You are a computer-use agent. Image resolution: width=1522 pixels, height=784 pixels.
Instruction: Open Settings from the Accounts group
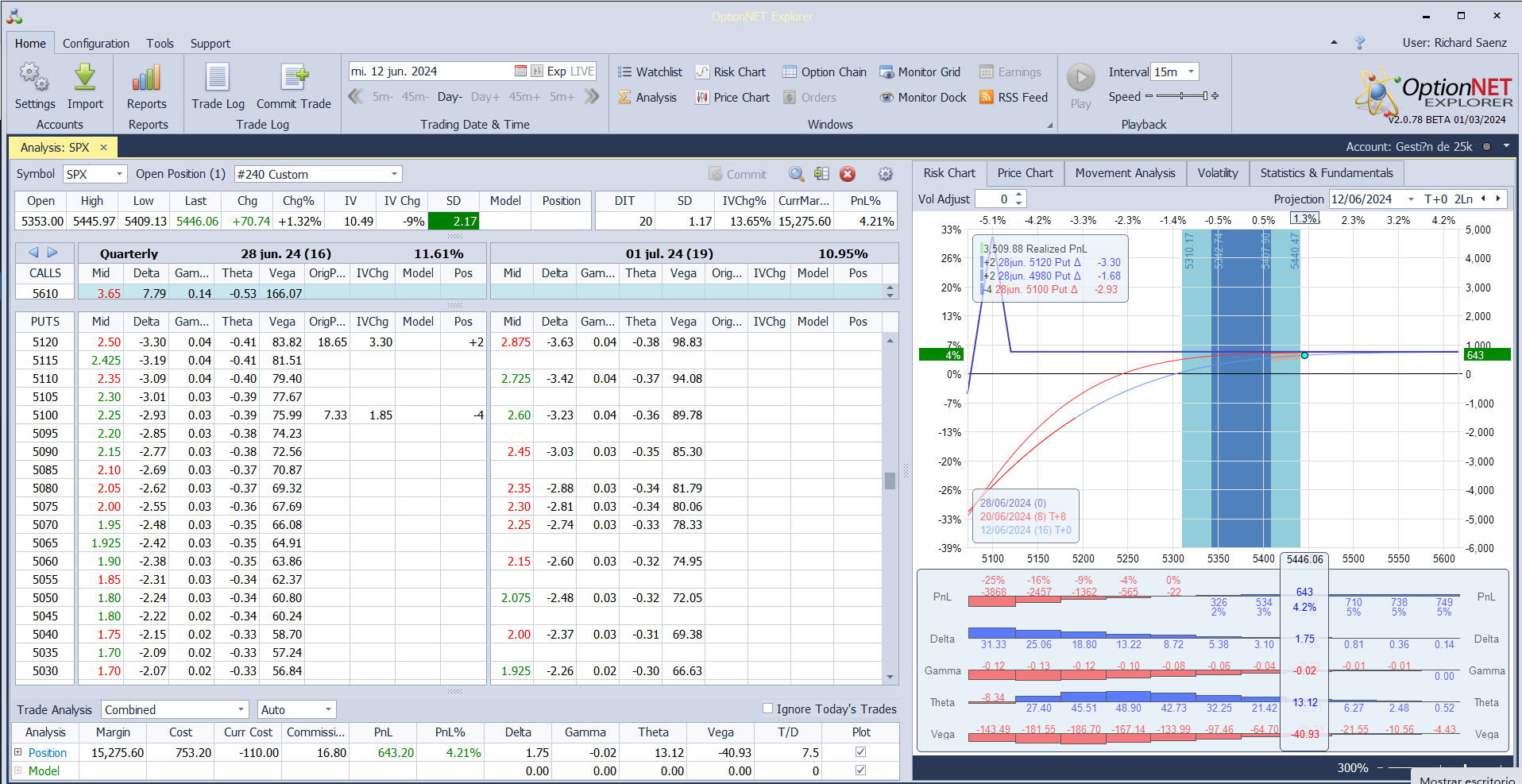pos(34,86)
